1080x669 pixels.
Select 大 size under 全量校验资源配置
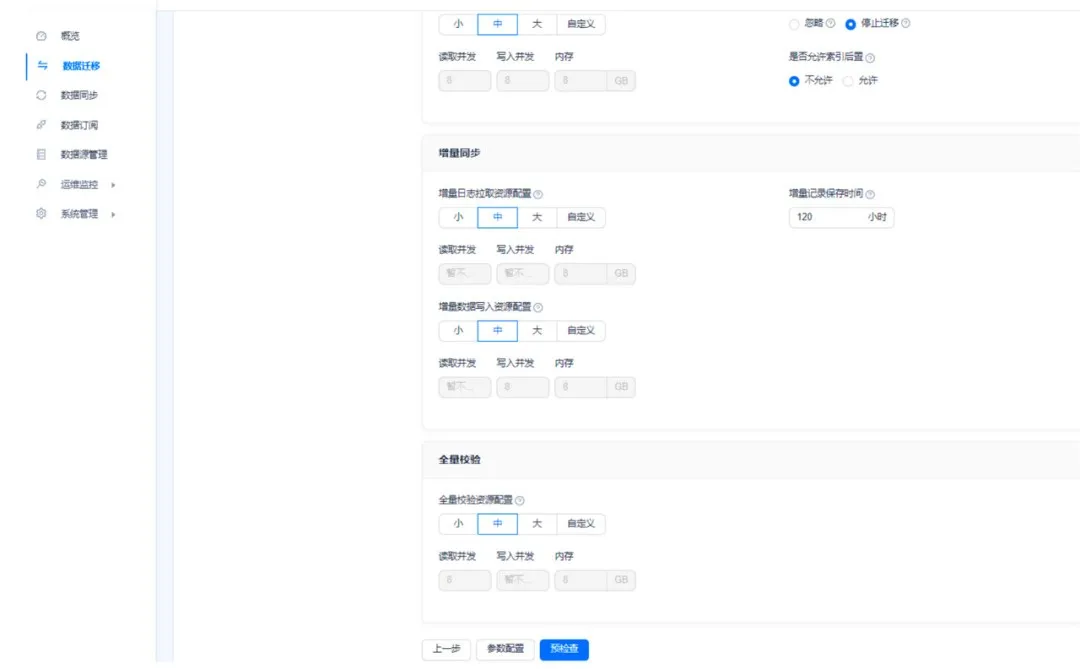point(537,524)
